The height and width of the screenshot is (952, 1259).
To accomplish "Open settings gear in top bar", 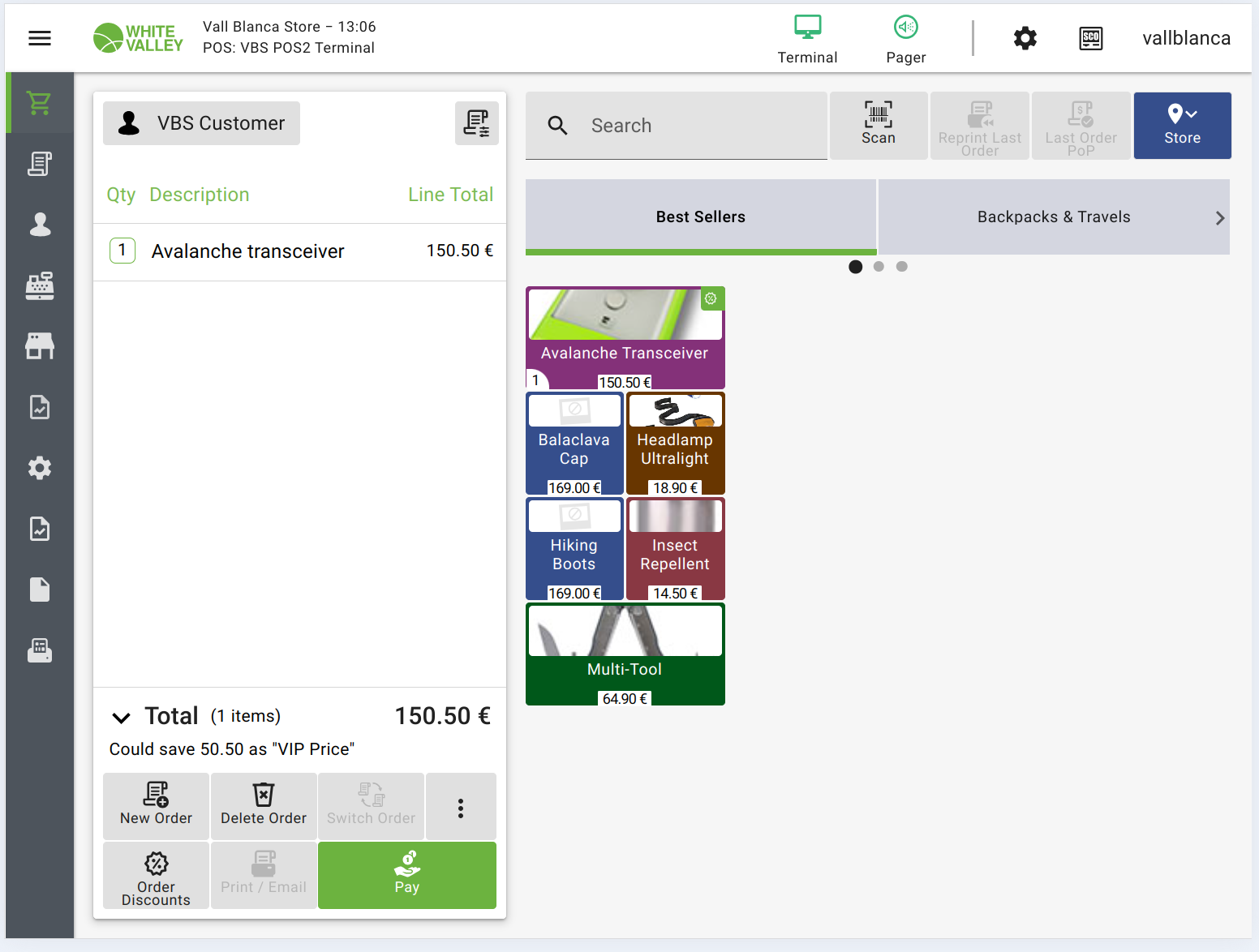I will tap(1025, 38).
